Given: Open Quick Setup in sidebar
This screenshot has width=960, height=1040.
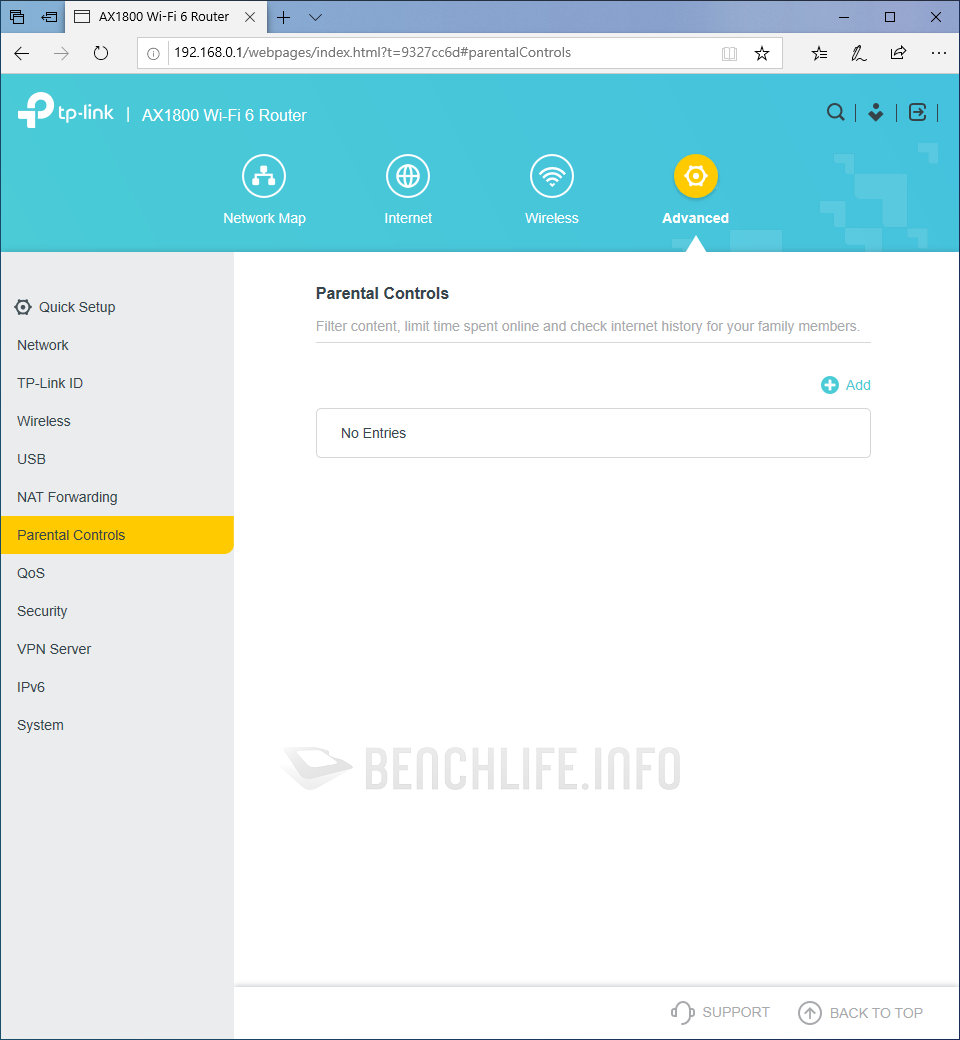Looking at the screenshot, I should pos(77,307).
